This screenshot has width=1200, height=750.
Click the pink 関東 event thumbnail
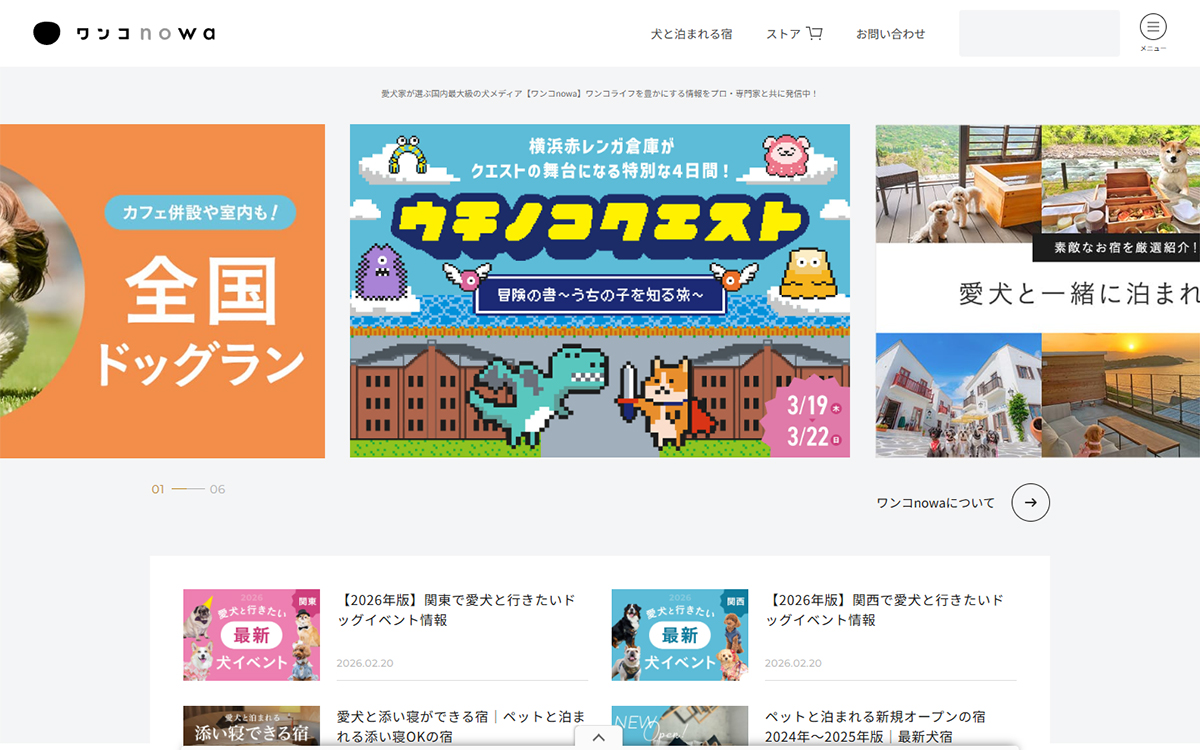click(251, 635)
